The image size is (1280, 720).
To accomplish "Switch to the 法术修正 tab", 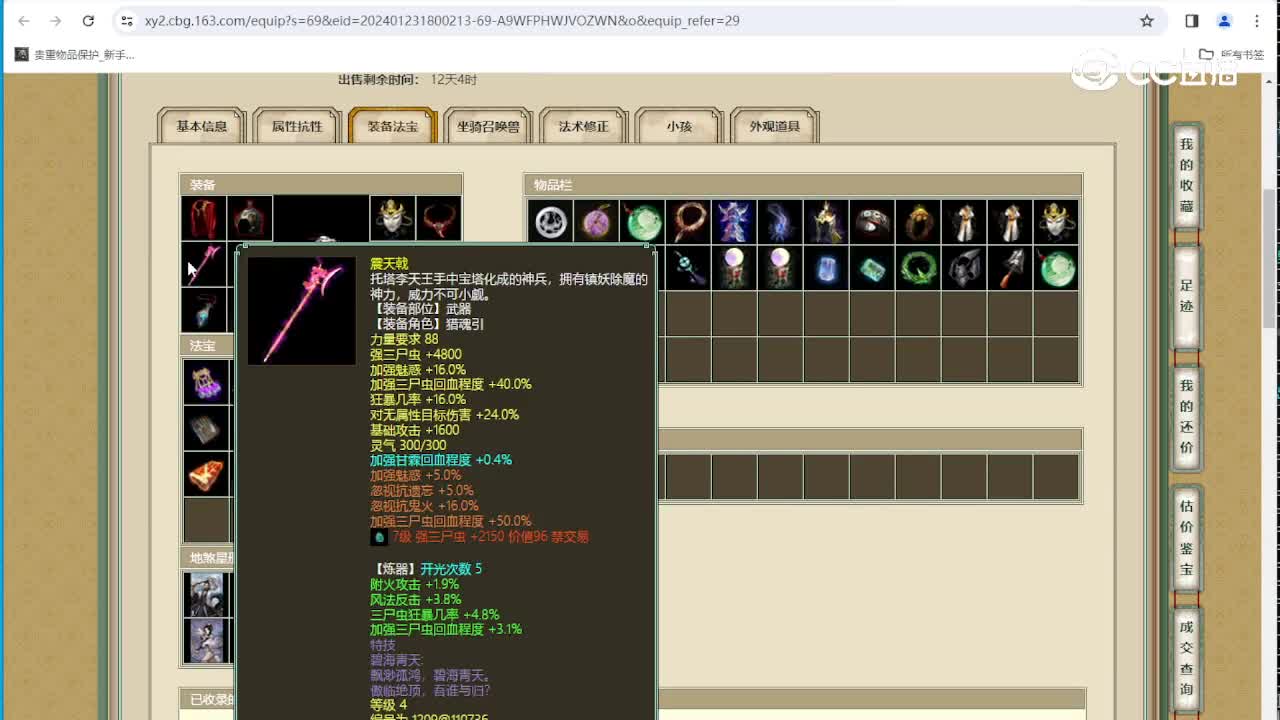I will (x=583, y=126).
